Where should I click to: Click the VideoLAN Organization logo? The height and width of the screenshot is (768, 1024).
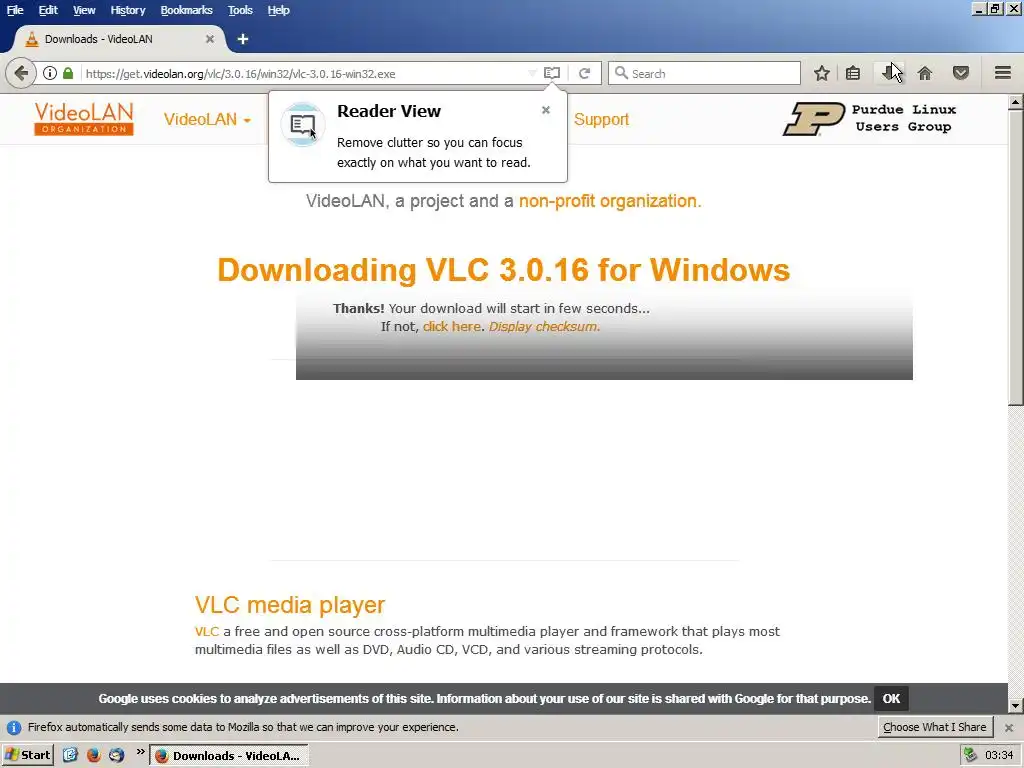[x=84, y=119]
